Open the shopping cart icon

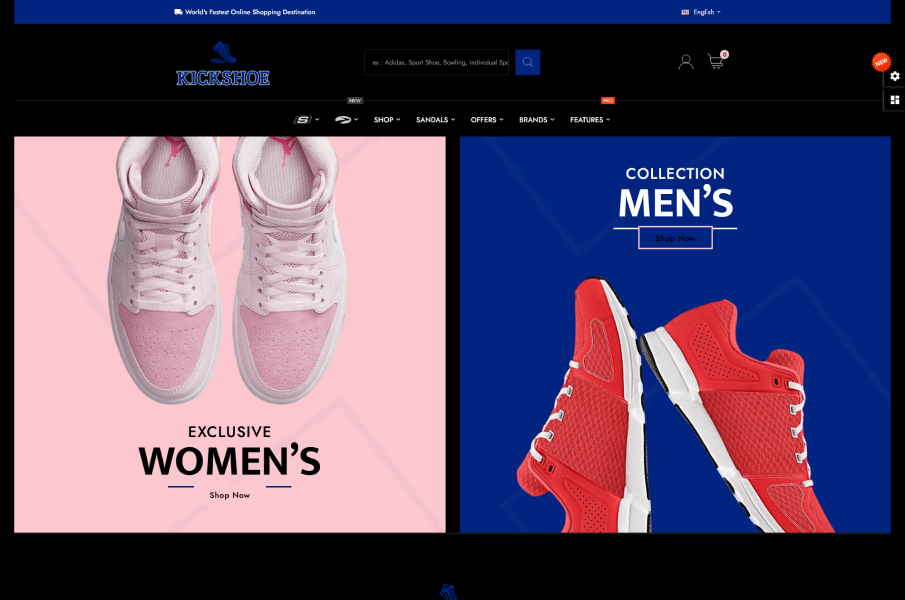tap(715, 62)
